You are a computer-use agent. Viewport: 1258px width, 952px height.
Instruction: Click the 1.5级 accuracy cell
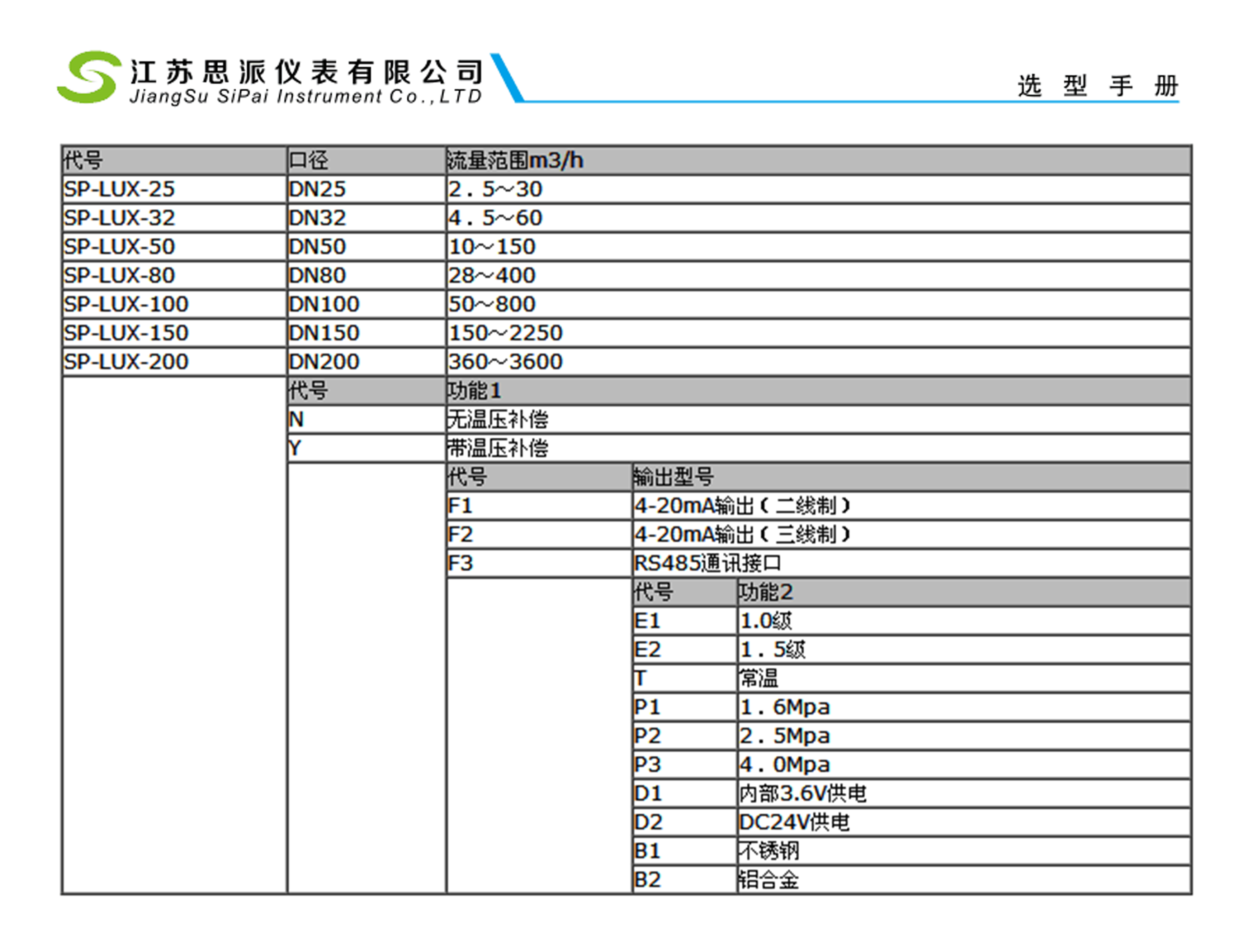coord(964,649)
